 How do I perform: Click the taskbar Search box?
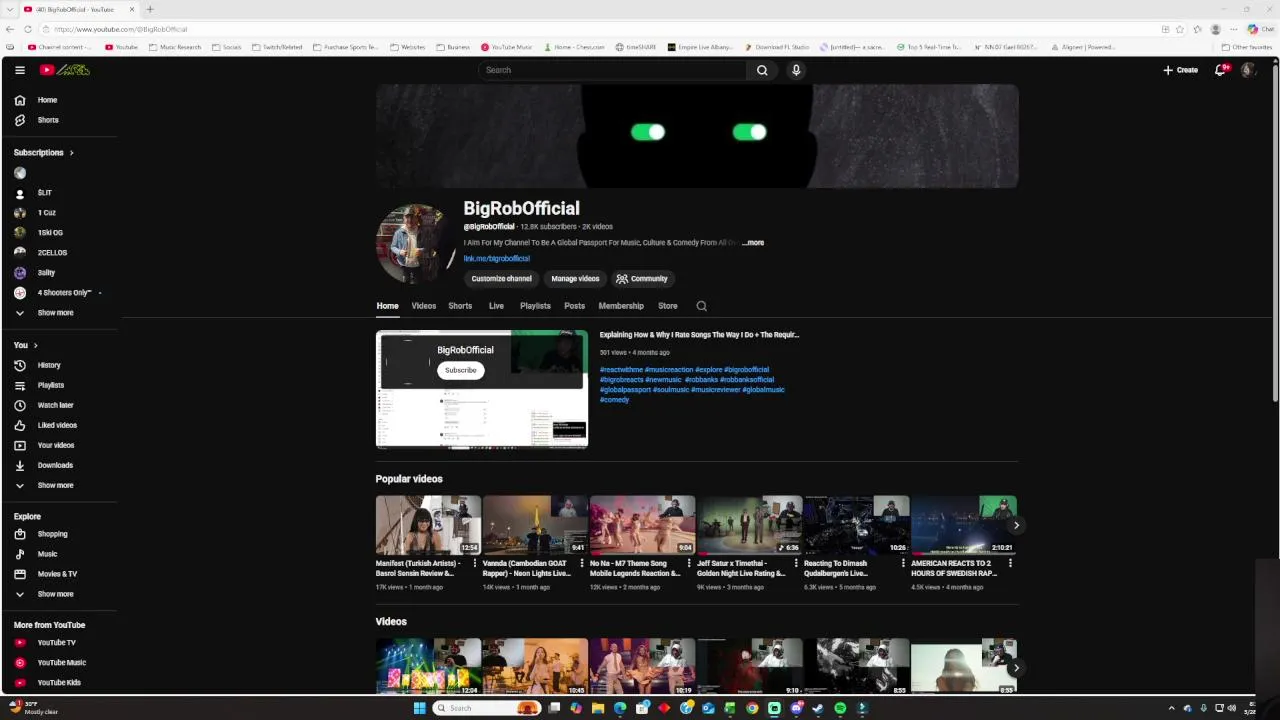[x=487, y=708]
